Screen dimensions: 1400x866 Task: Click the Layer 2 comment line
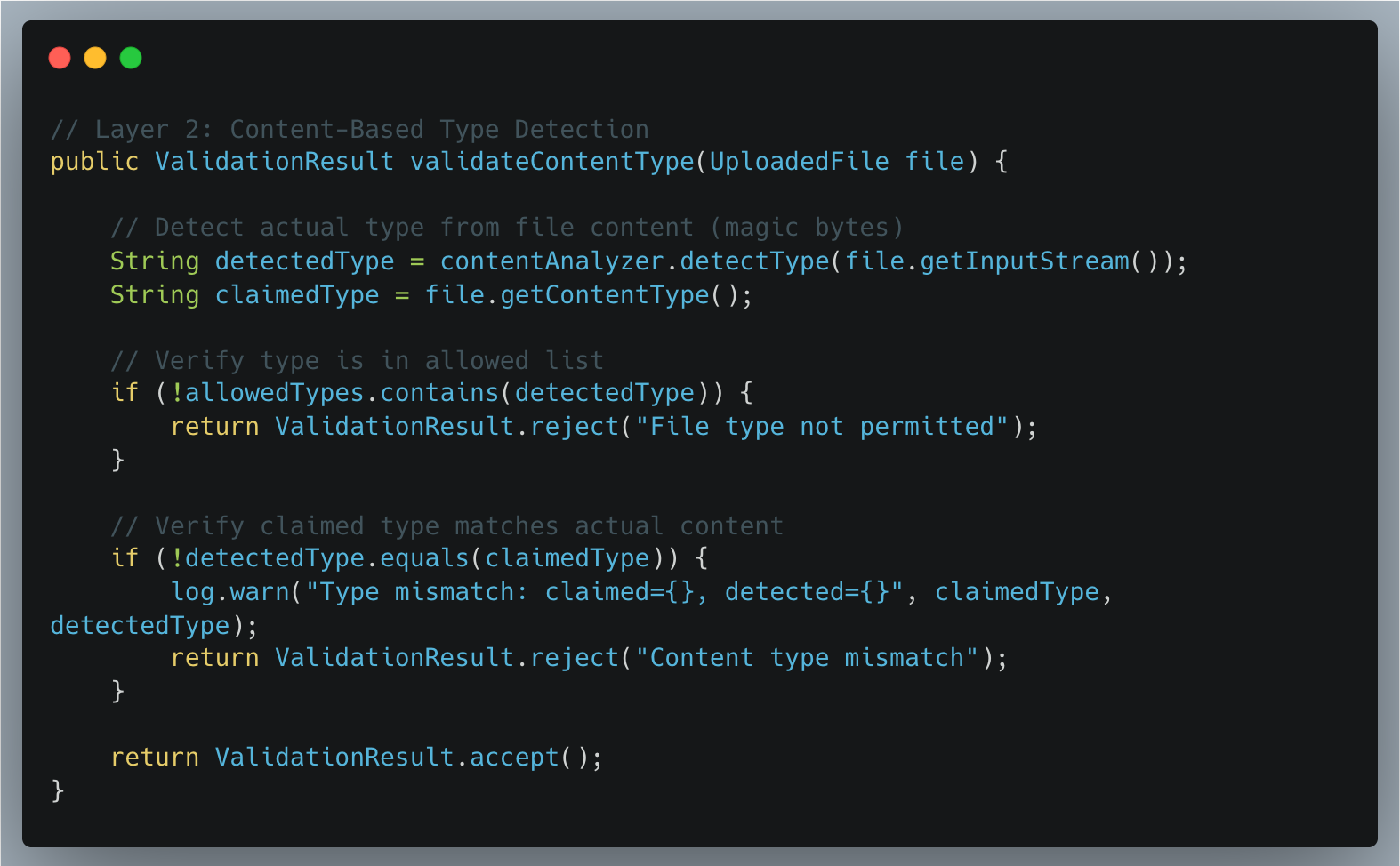point(350,130)
